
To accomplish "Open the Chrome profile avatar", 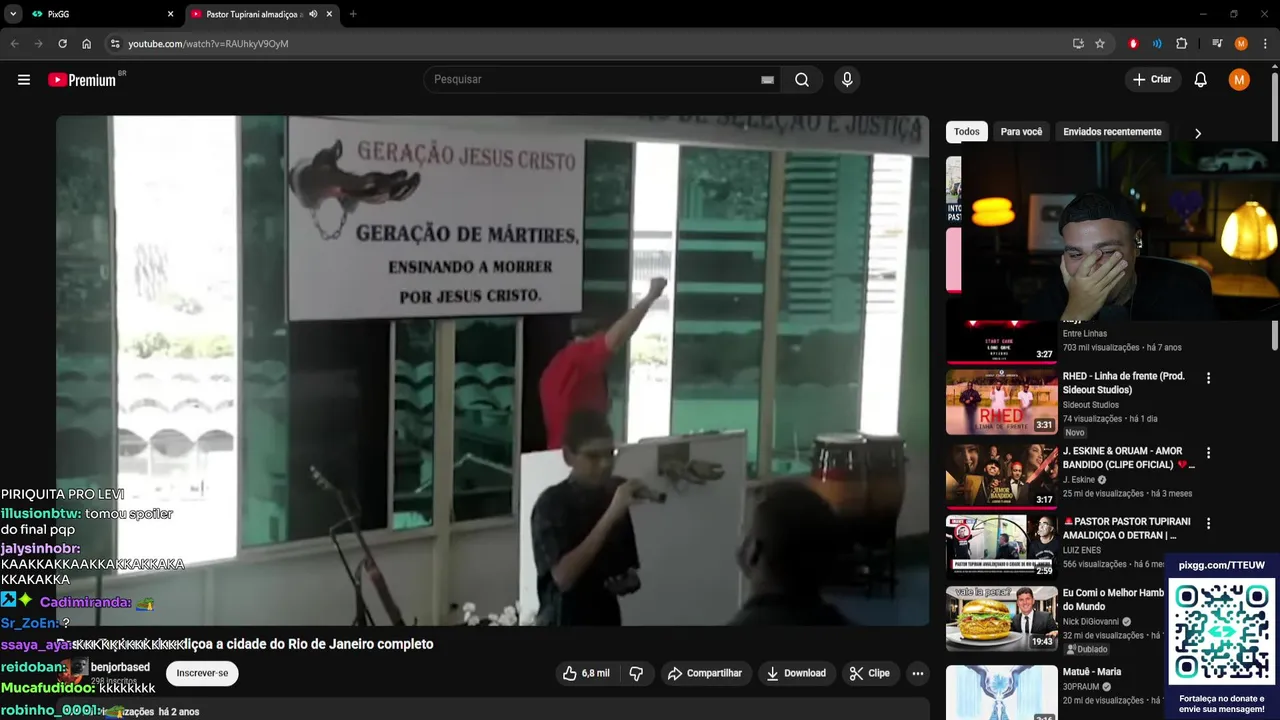I will (x=1241, y=44).
